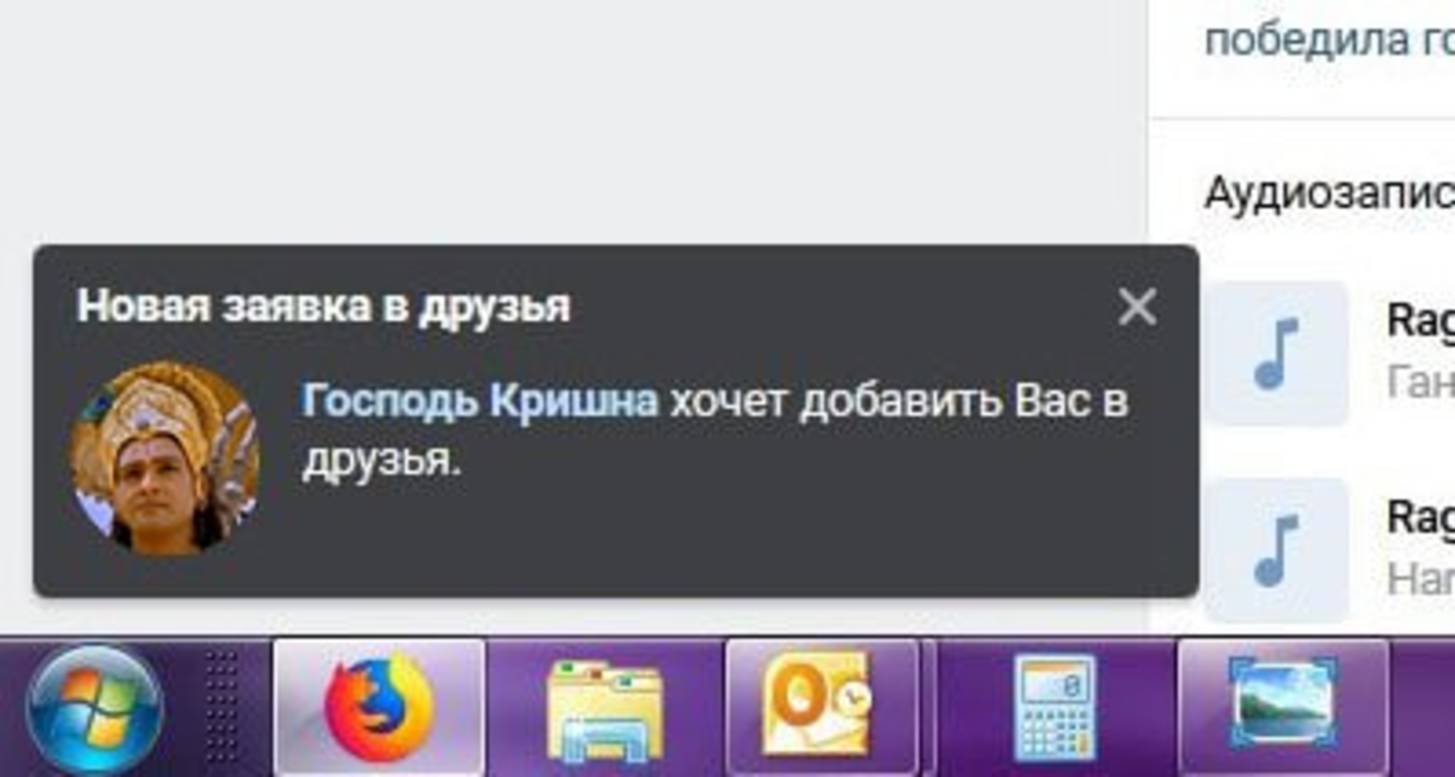Image resolution: width=1455 pixels, height=777 pixels.
Task: Open Outlook from the taskbar
Action: click(x=822, y=708)
